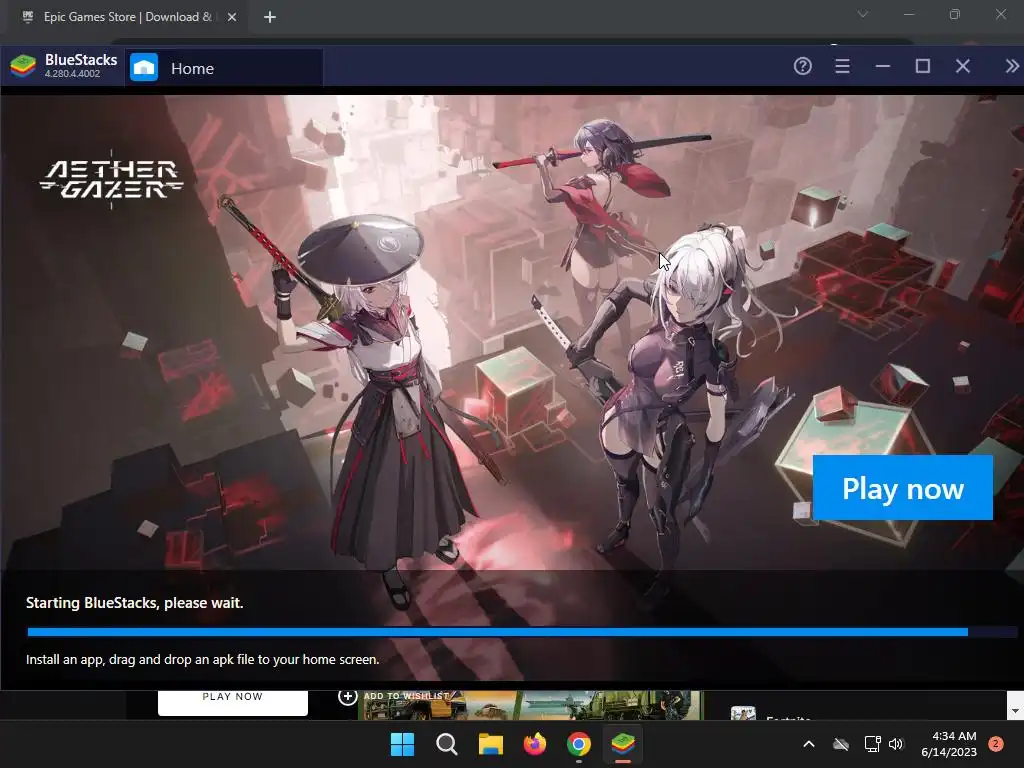
Task: Open Windows taskbar search
Action: click(447, 744)
